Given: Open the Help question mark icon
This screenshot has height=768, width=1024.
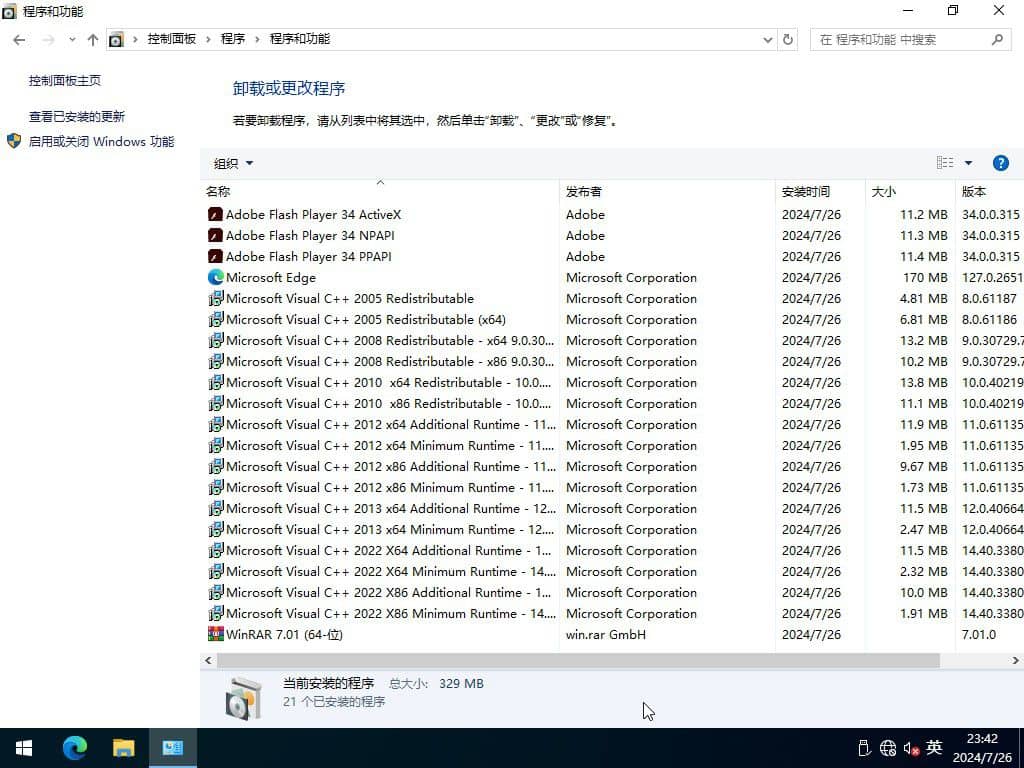Looking at the screenshot, I should click(1001, 162).
